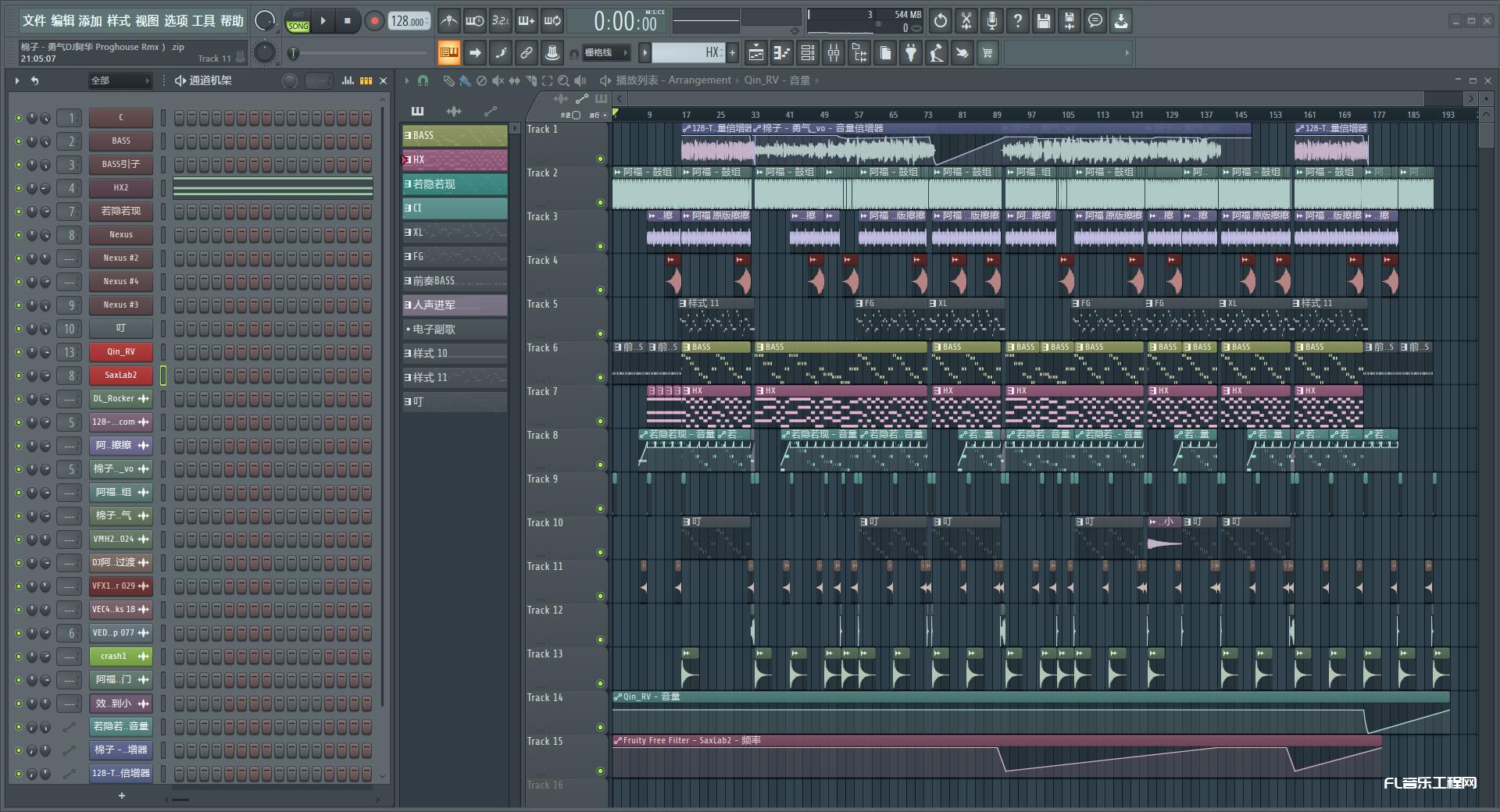Open the channel rack window icon

click(x=808, y=53)
